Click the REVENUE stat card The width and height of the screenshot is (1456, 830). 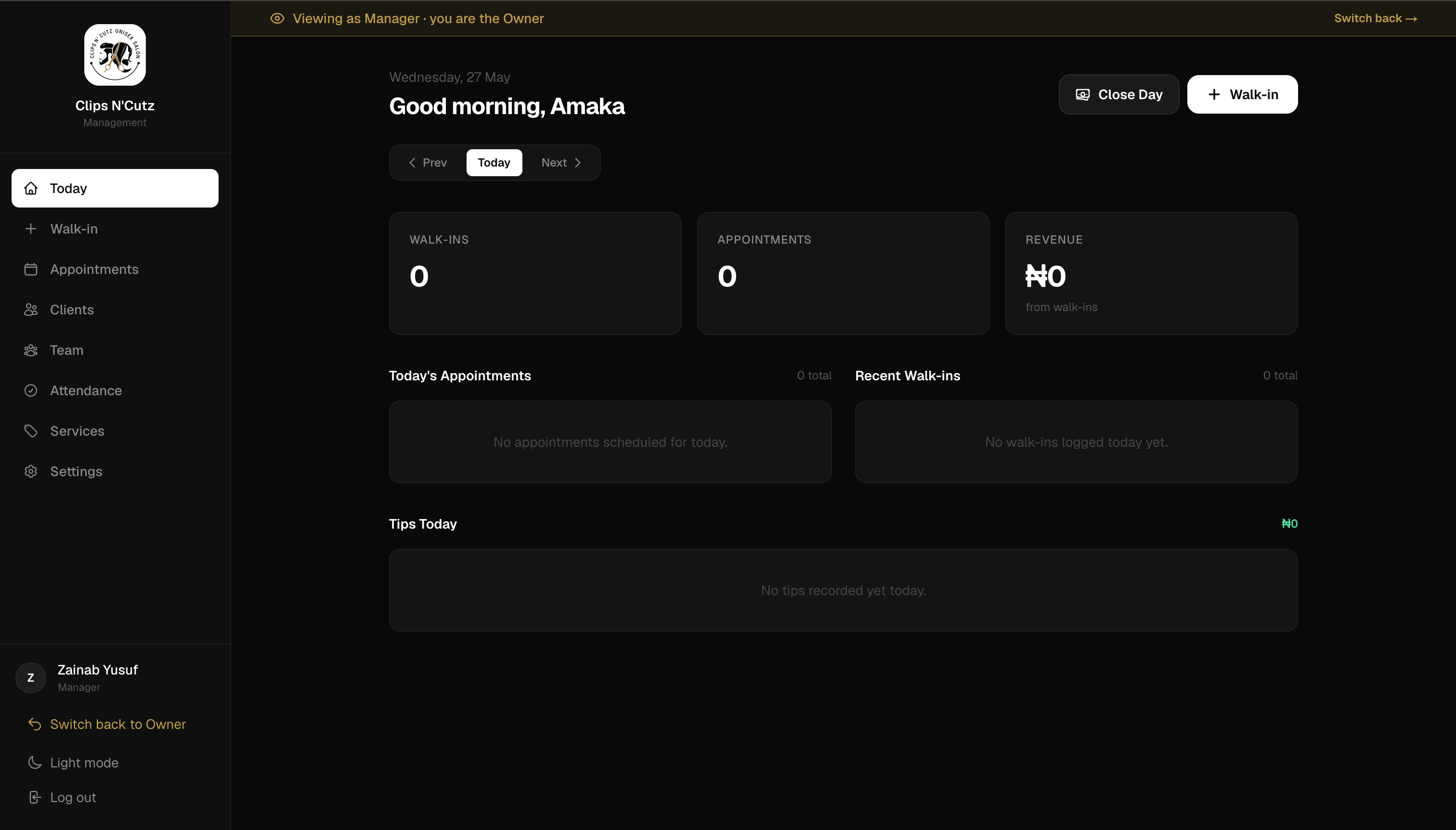pyautogui.click(x=1152, y=273)
